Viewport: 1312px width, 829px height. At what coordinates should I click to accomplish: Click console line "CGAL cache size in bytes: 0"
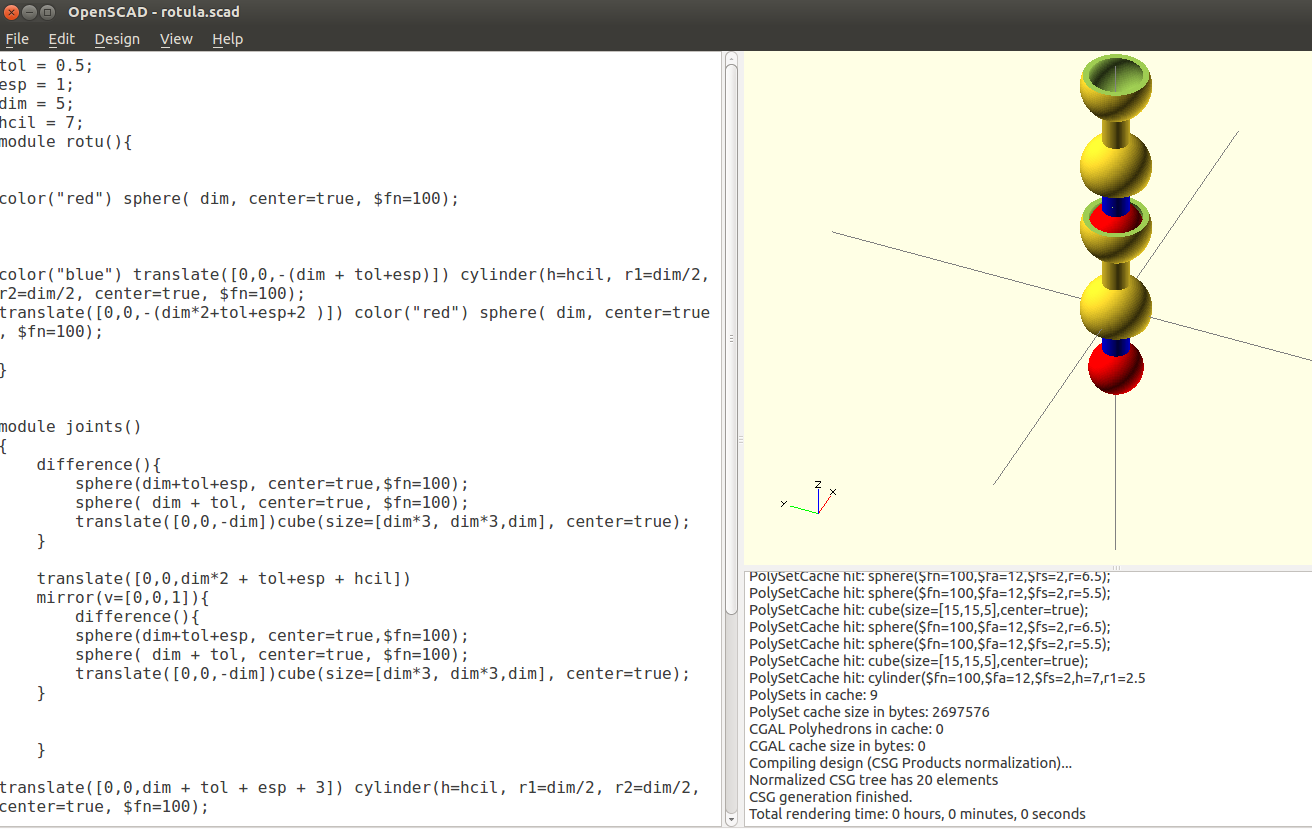point(837,746)
